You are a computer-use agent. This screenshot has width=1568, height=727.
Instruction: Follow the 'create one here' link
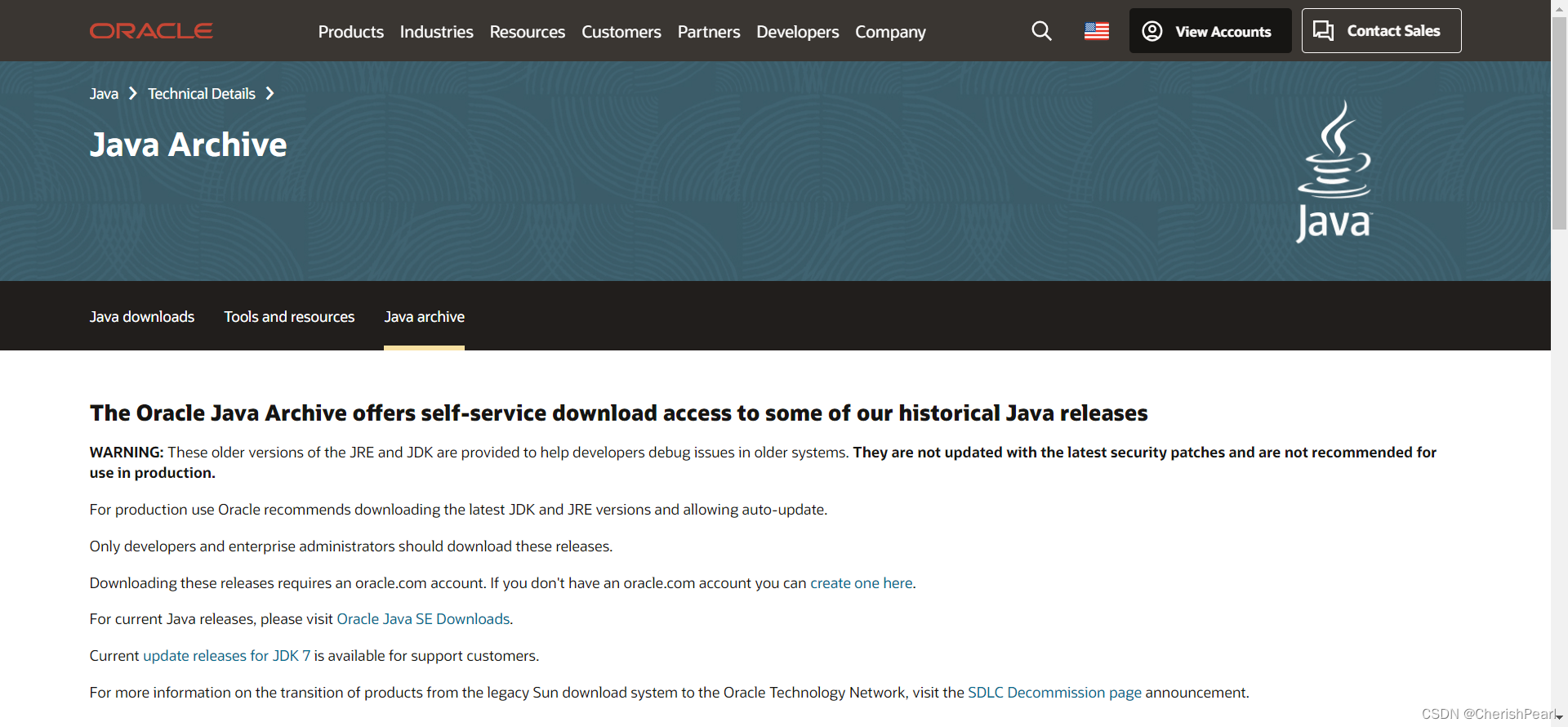point(862,583)
